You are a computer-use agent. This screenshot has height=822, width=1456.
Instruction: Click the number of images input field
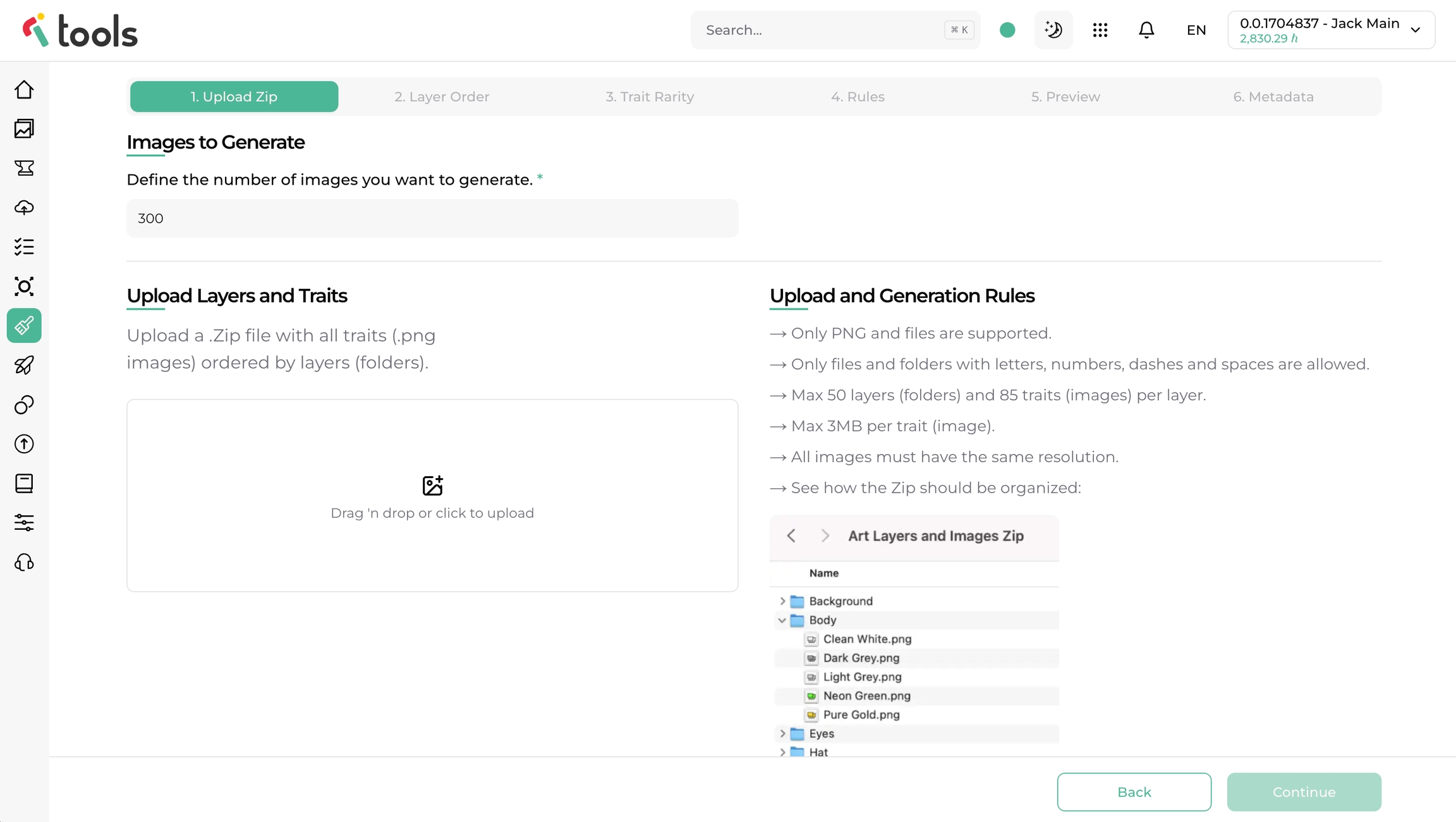[x=432, y=218]
